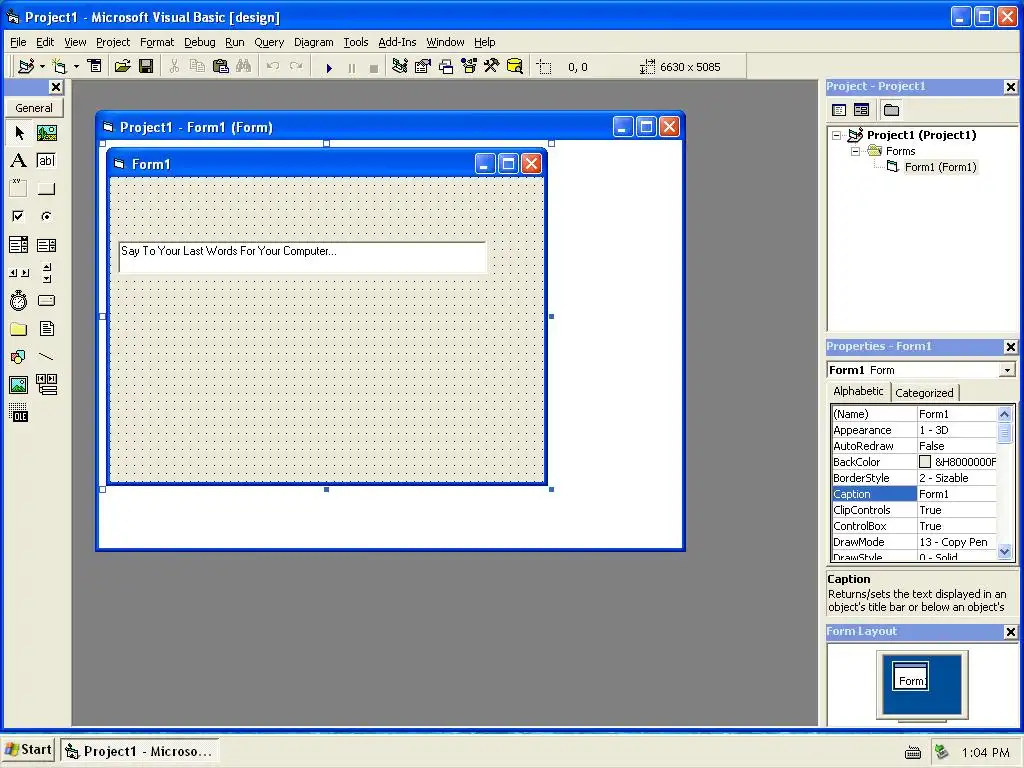Click Project1 taskbar button

tap(140, 751)
